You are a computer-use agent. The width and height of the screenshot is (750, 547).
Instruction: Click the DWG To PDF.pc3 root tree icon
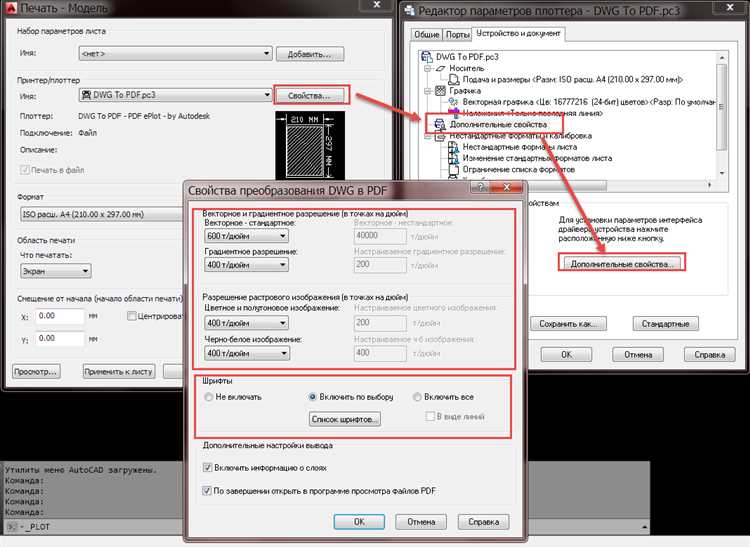click(x=426, y=57)
